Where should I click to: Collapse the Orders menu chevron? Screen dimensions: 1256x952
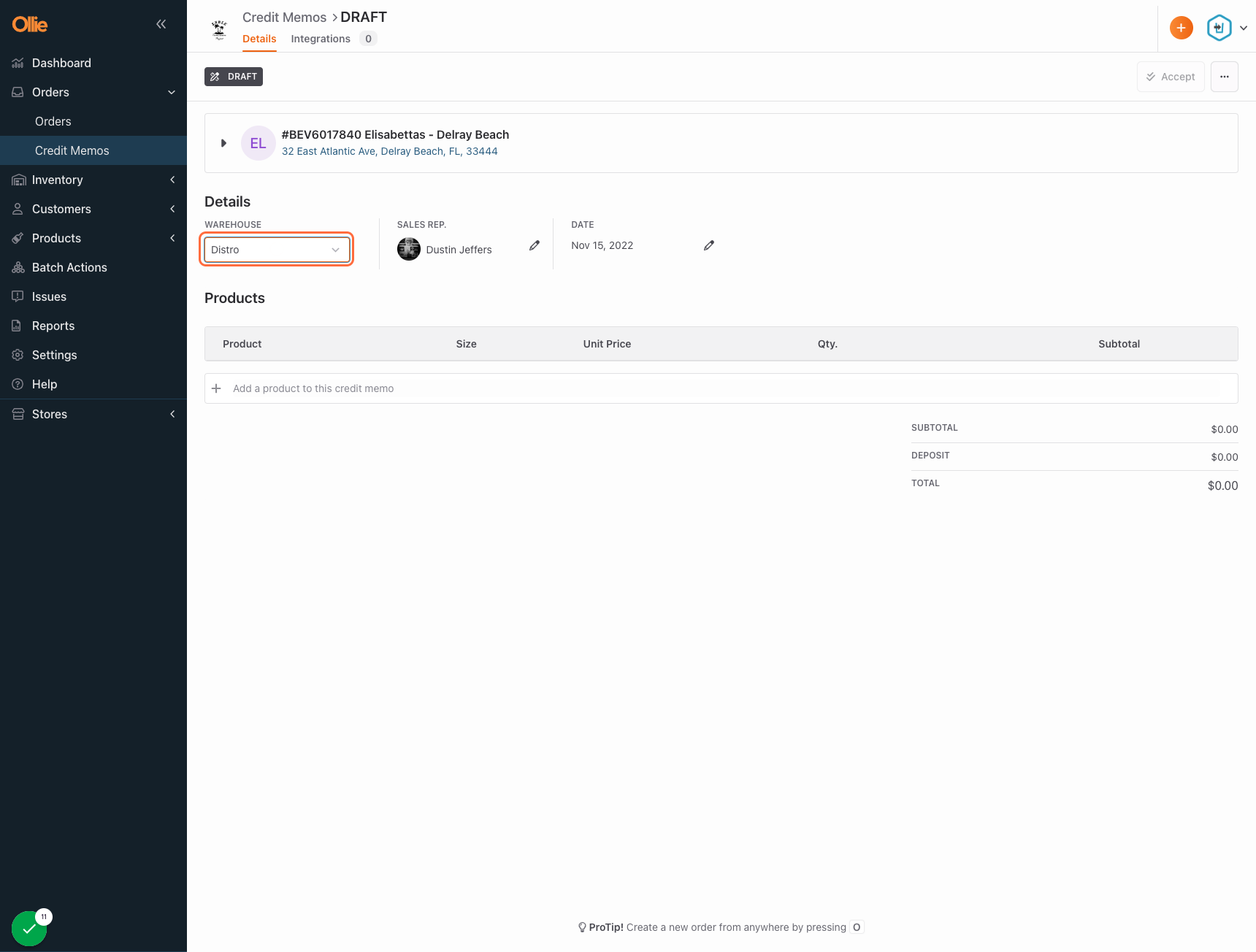172,92
